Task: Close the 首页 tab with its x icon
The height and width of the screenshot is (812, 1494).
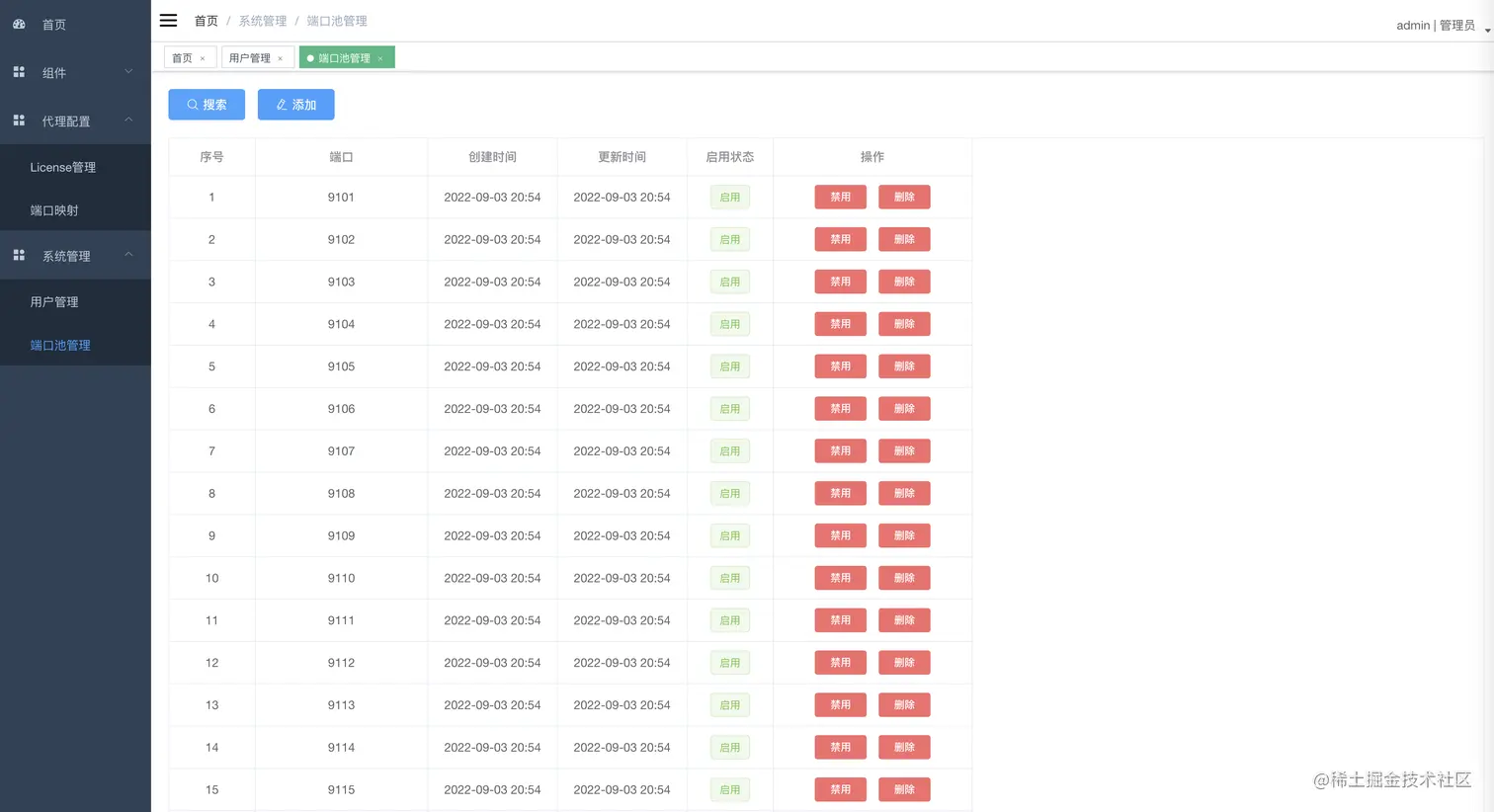Action: tap(203, 58)
